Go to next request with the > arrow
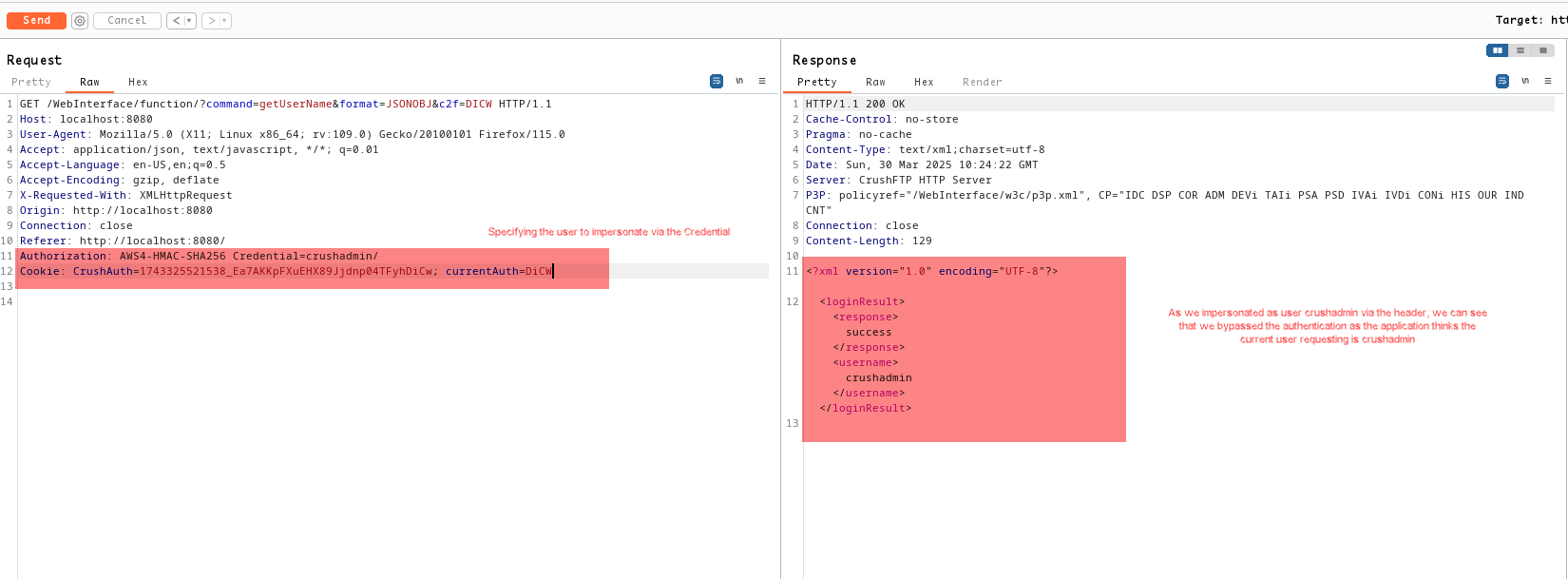This screenshot has width=1568, height=579. 211,20
